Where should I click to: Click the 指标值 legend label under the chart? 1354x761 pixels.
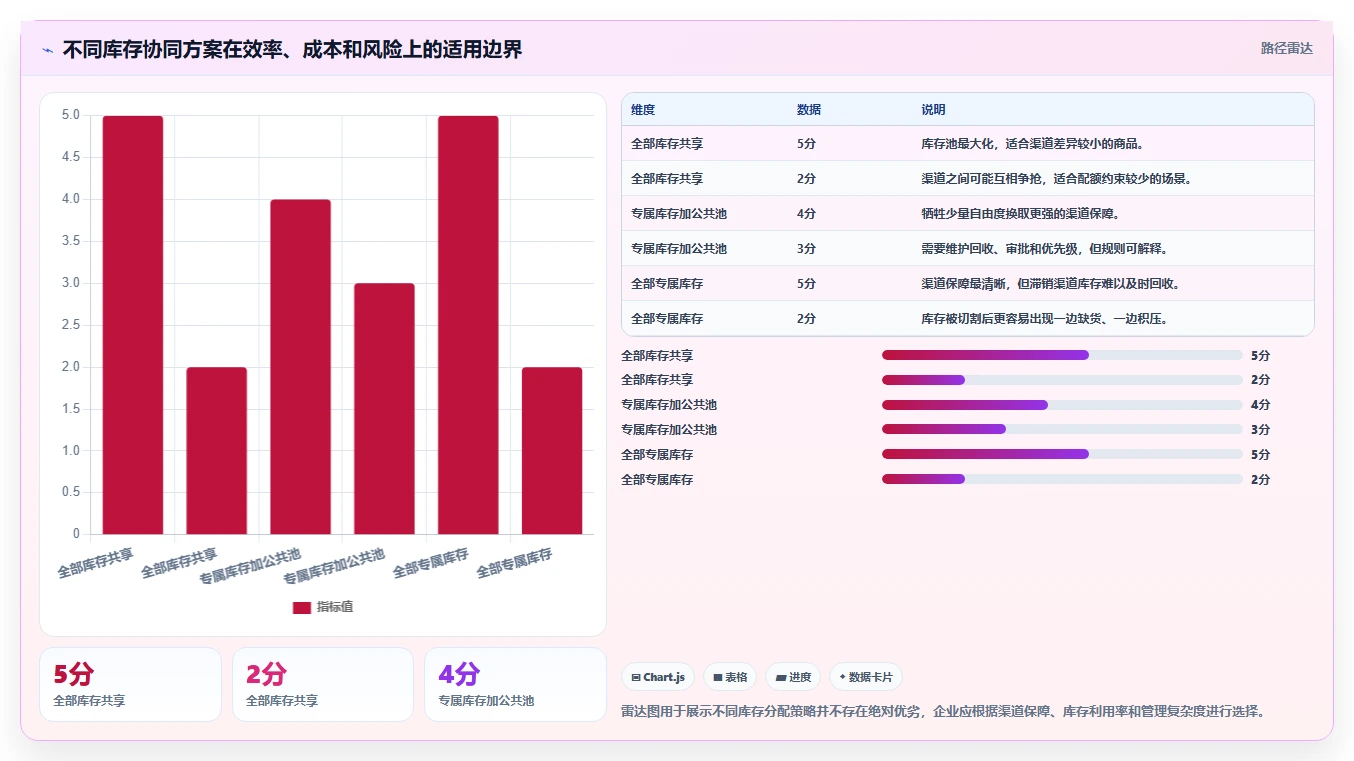[x=335, y=607]
